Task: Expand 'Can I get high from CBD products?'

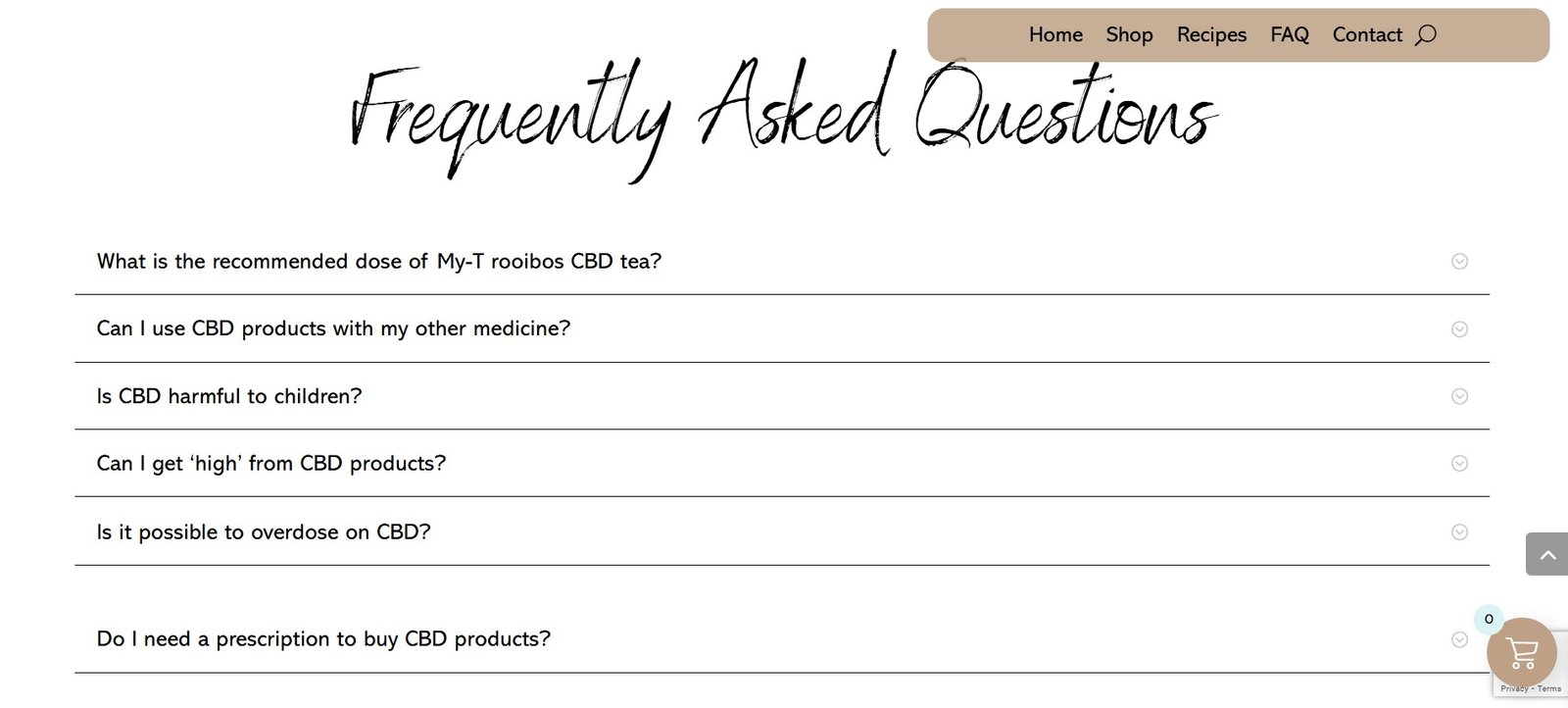Action: pos(270,463)
